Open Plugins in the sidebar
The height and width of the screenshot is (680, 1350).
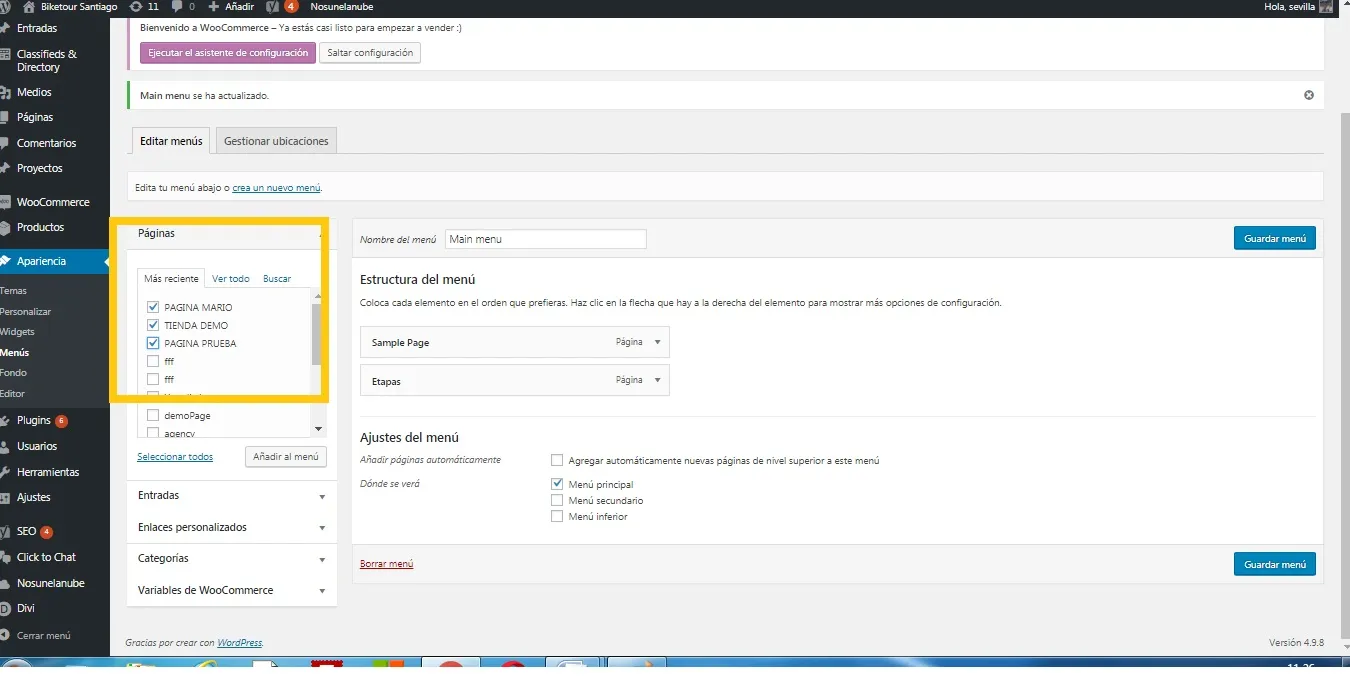pos(33,421)
